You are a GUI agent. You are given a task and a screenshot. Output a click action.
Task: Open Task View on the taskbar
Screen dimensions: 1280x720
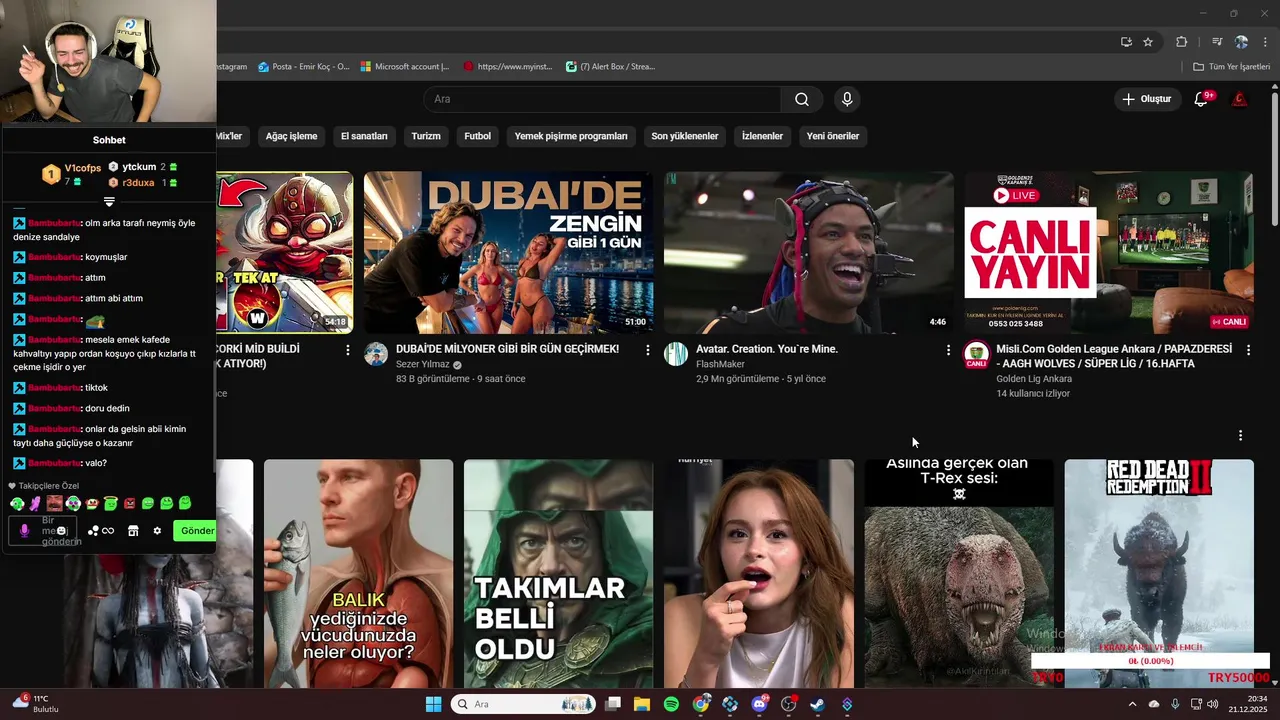point(613,704)
